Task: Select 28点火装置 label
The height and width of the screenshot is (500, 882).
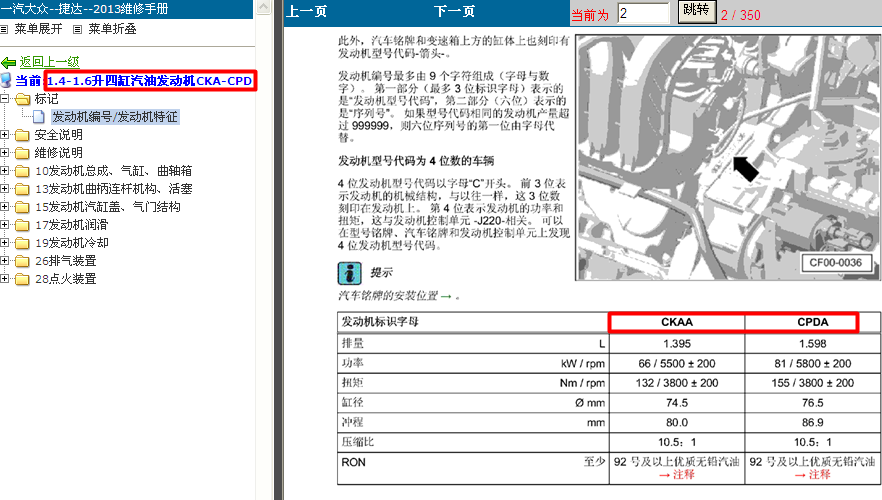Action: [x=66, y=279]
